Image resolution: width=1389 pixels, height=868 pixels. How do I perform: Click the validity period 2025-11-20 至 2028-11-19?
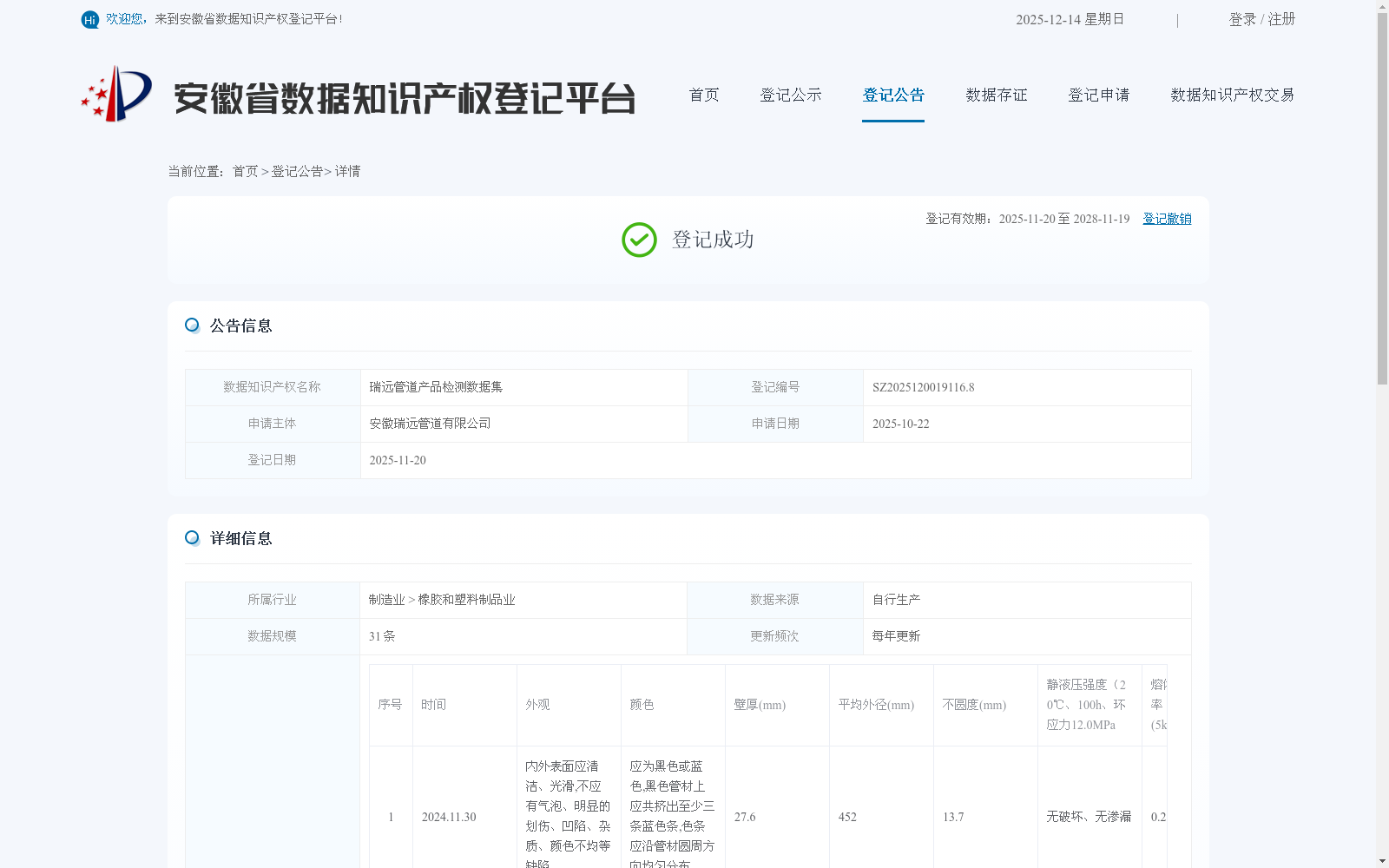(x=1064, y=219)
